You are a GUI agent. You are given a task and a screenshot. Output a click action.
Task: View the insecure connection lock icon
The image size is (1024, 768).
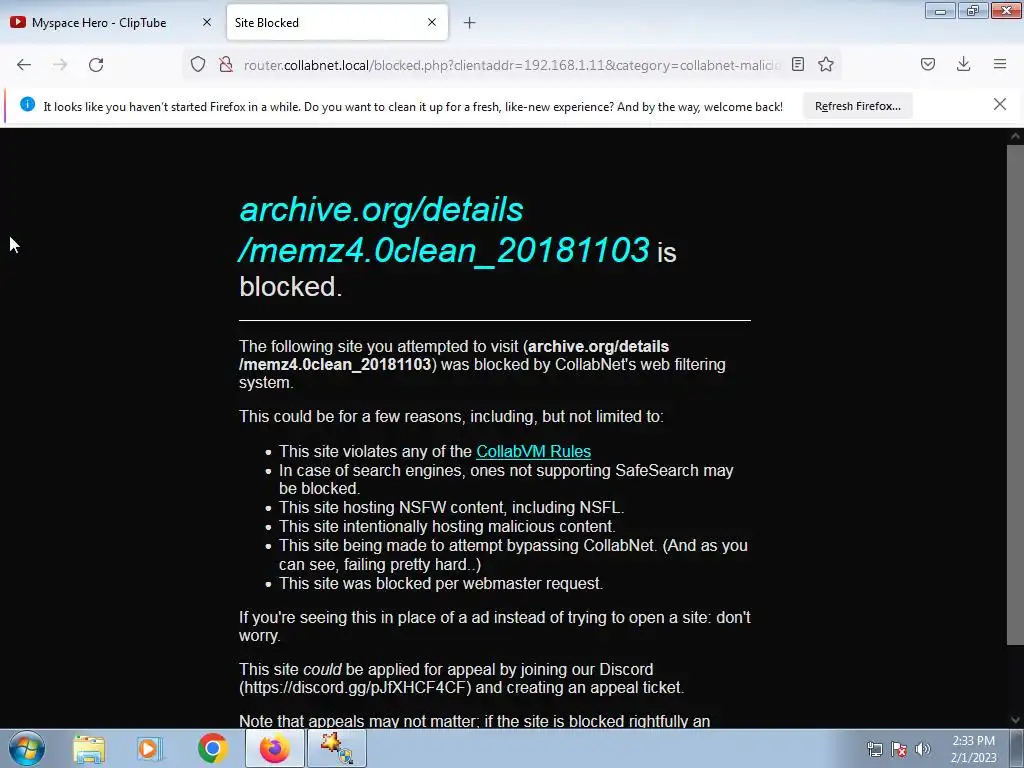(x=226, y=64)
